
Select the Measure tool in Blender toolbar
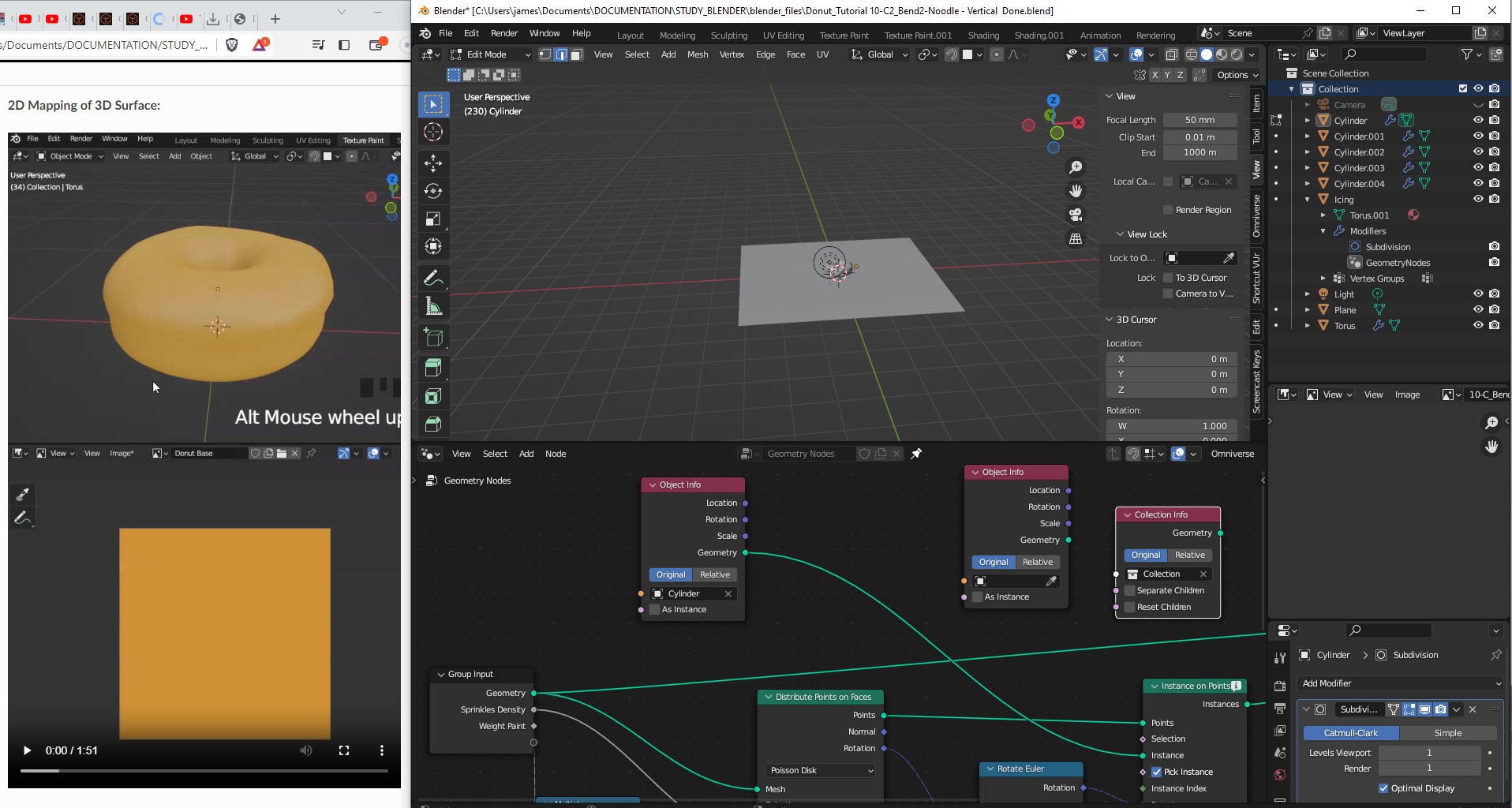(x=433, y=306)
